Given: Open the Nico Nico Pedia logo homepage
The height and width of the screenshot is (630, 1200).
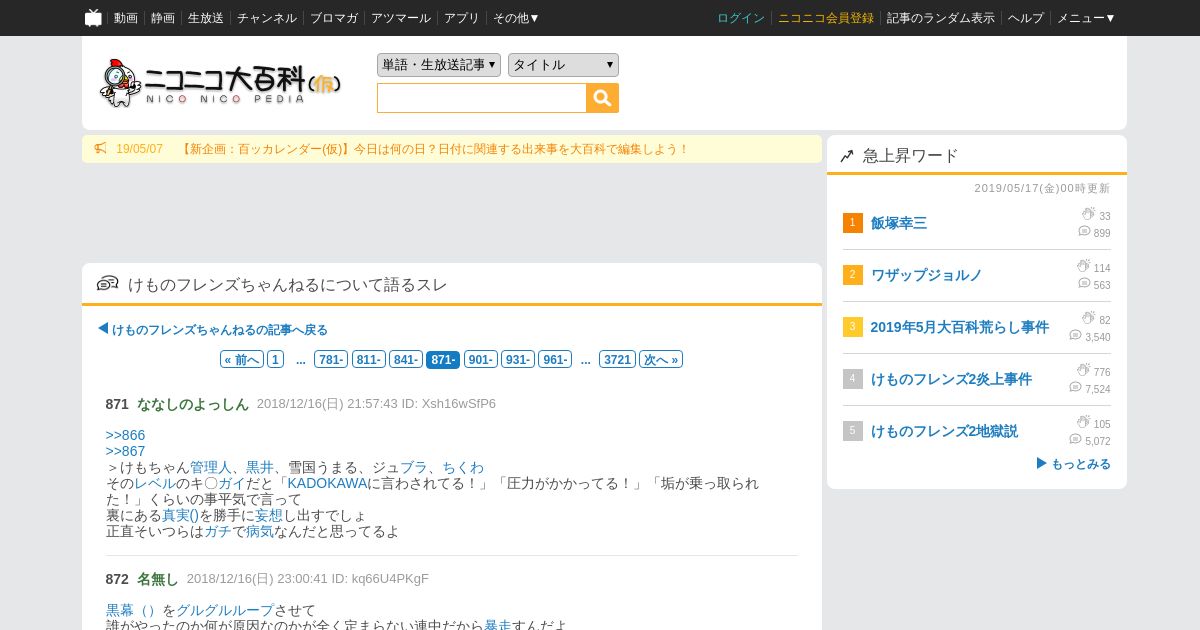Looking at the screenshot, I should point(220,83).
